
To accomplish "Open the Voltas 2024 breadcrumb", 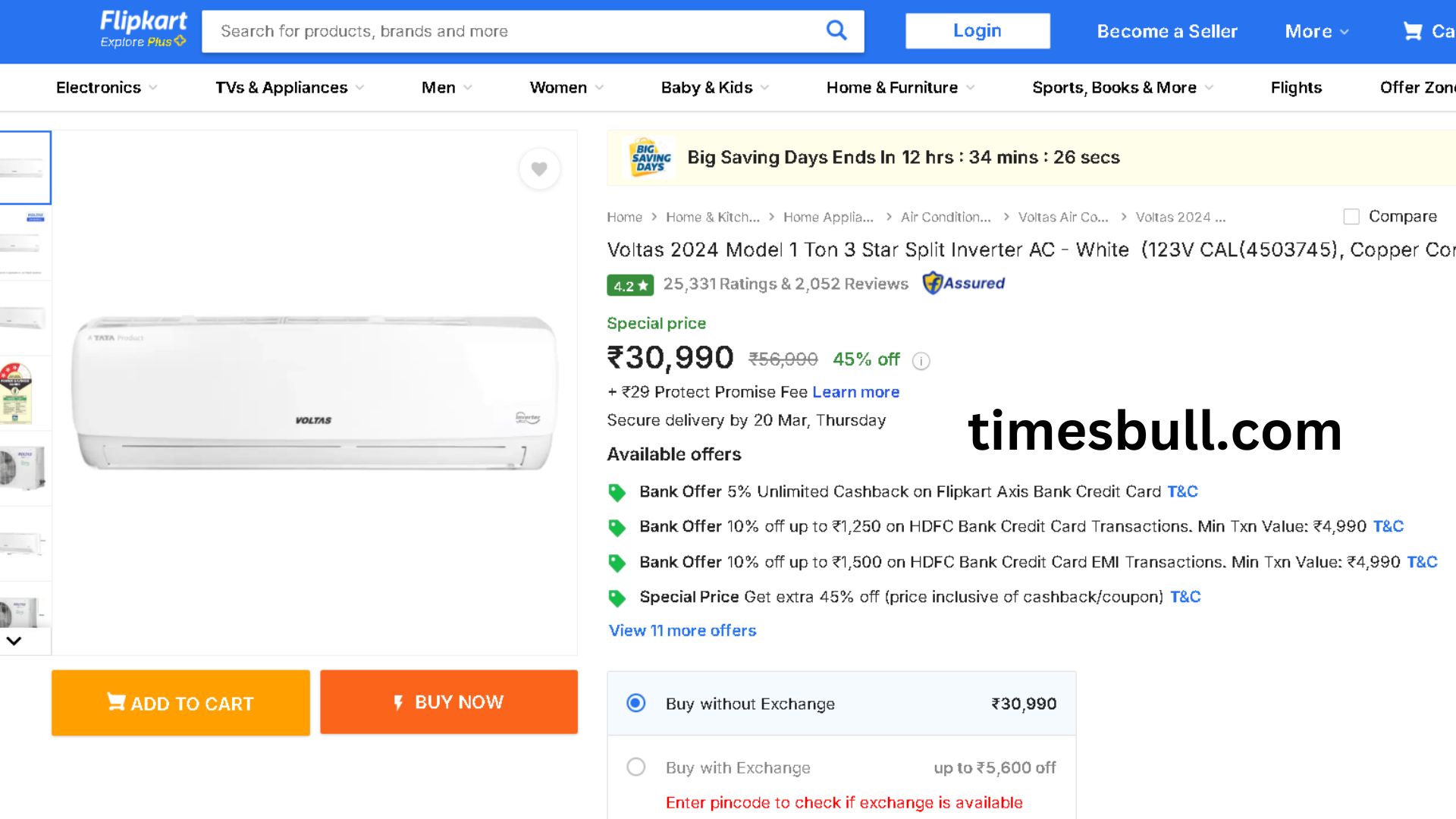I will tap(1181, 218).
